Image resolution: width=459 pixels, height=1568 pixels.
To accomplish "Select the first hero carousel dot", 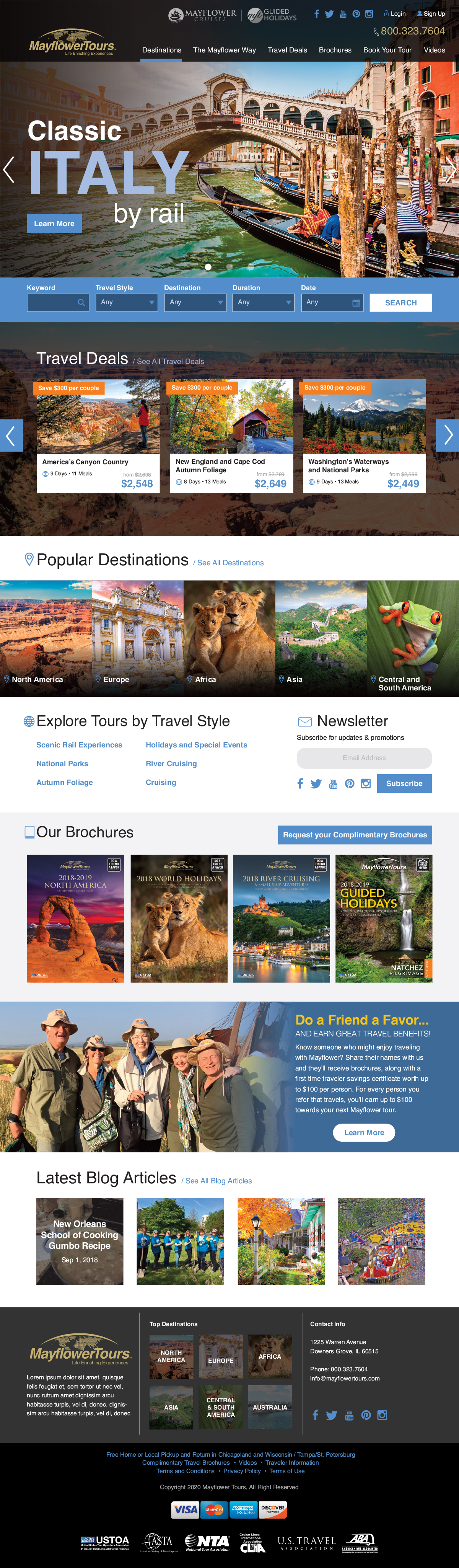I will 208,267.
